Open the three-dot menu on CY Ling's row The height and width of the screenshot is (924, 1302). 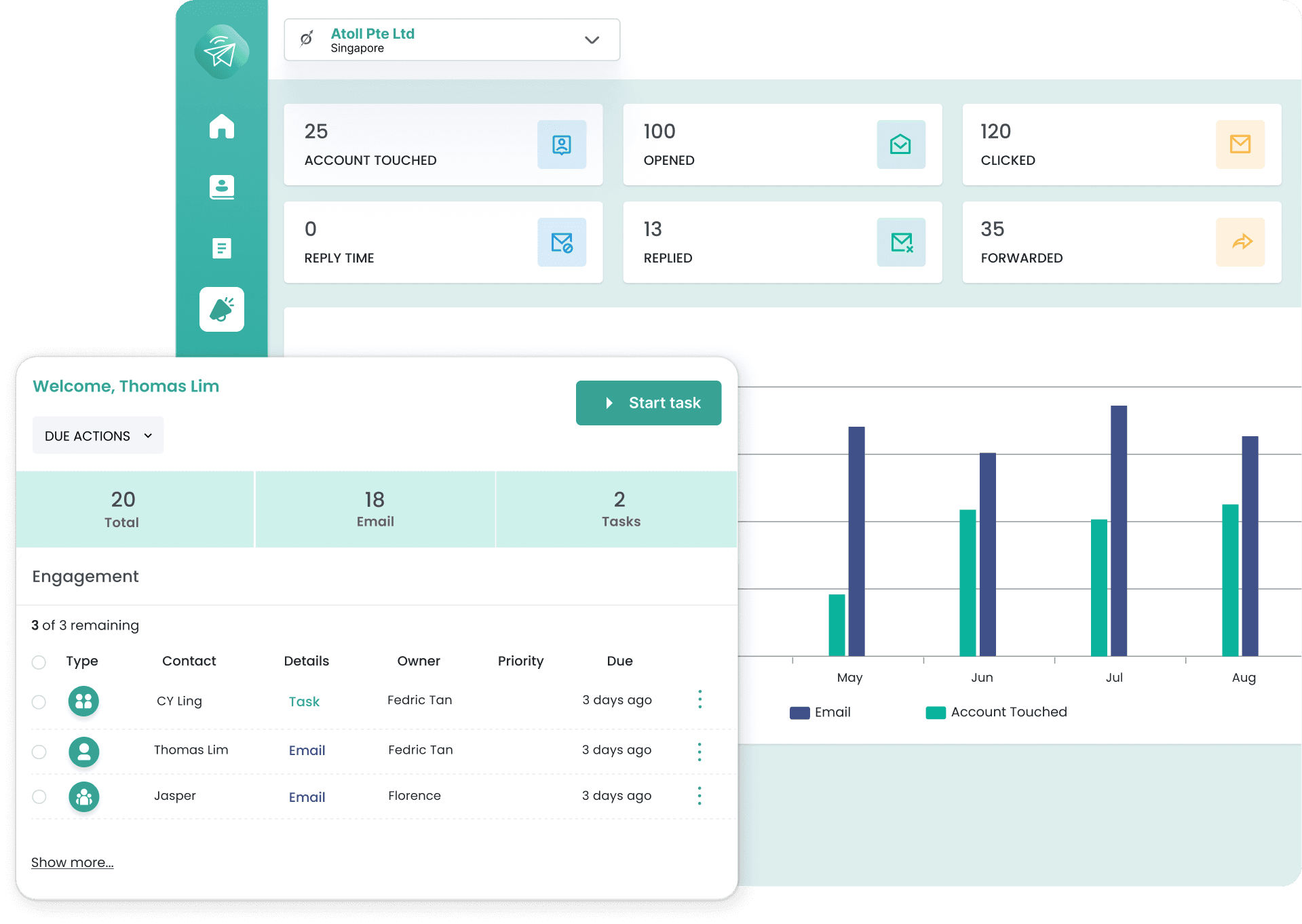(700, 699)
